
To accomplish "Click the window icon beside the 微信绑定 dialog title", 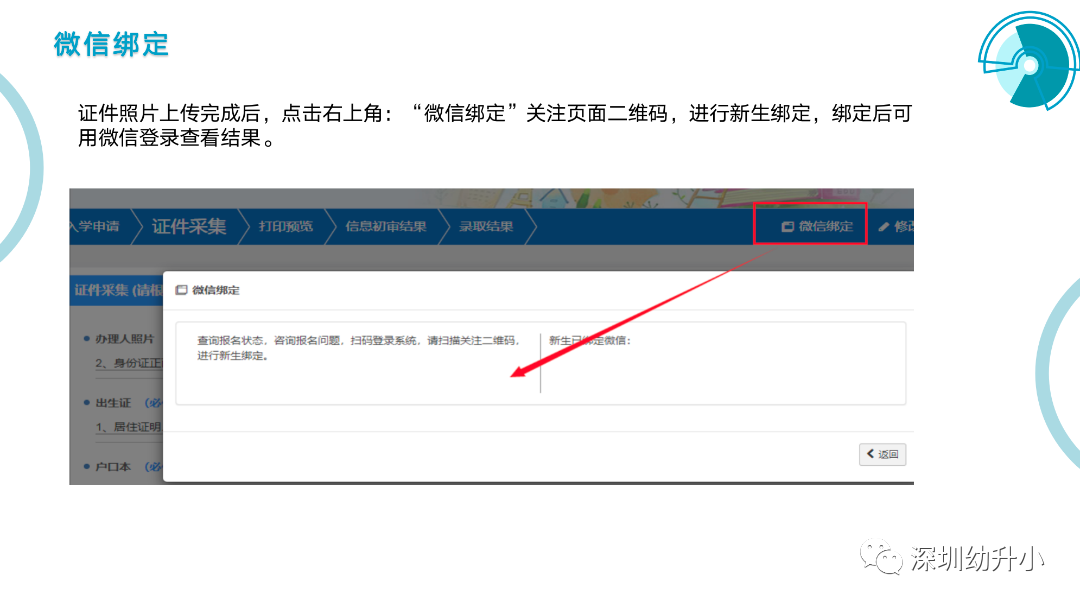I will (181, 290).
